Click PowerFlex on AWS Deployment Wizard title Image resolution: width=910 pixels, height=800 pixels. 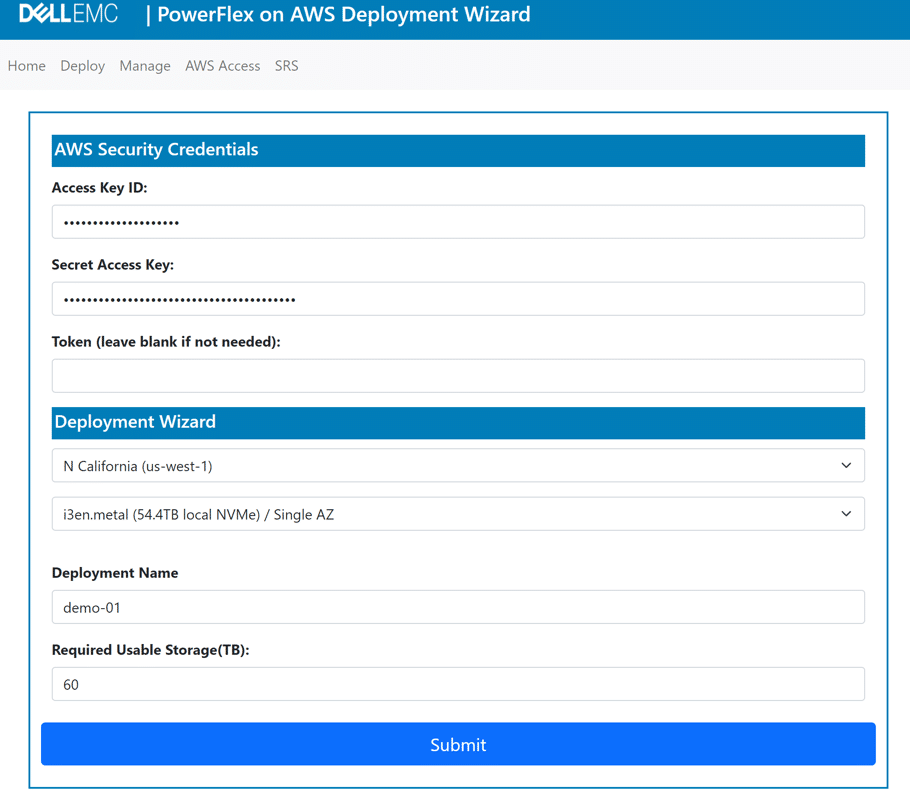point(344,15)
